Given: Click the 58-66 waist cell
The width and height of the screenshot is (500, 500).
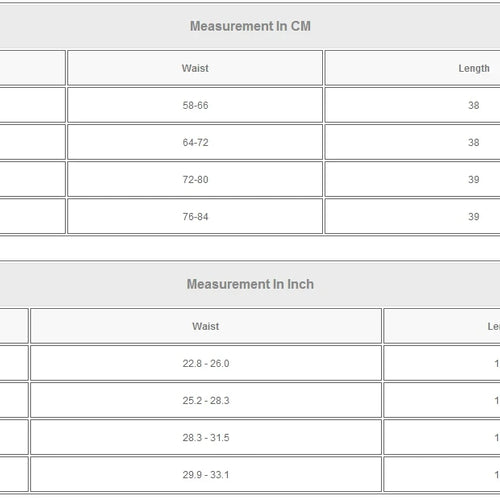Looking at the screenshot, I should [x=195, y=105].
